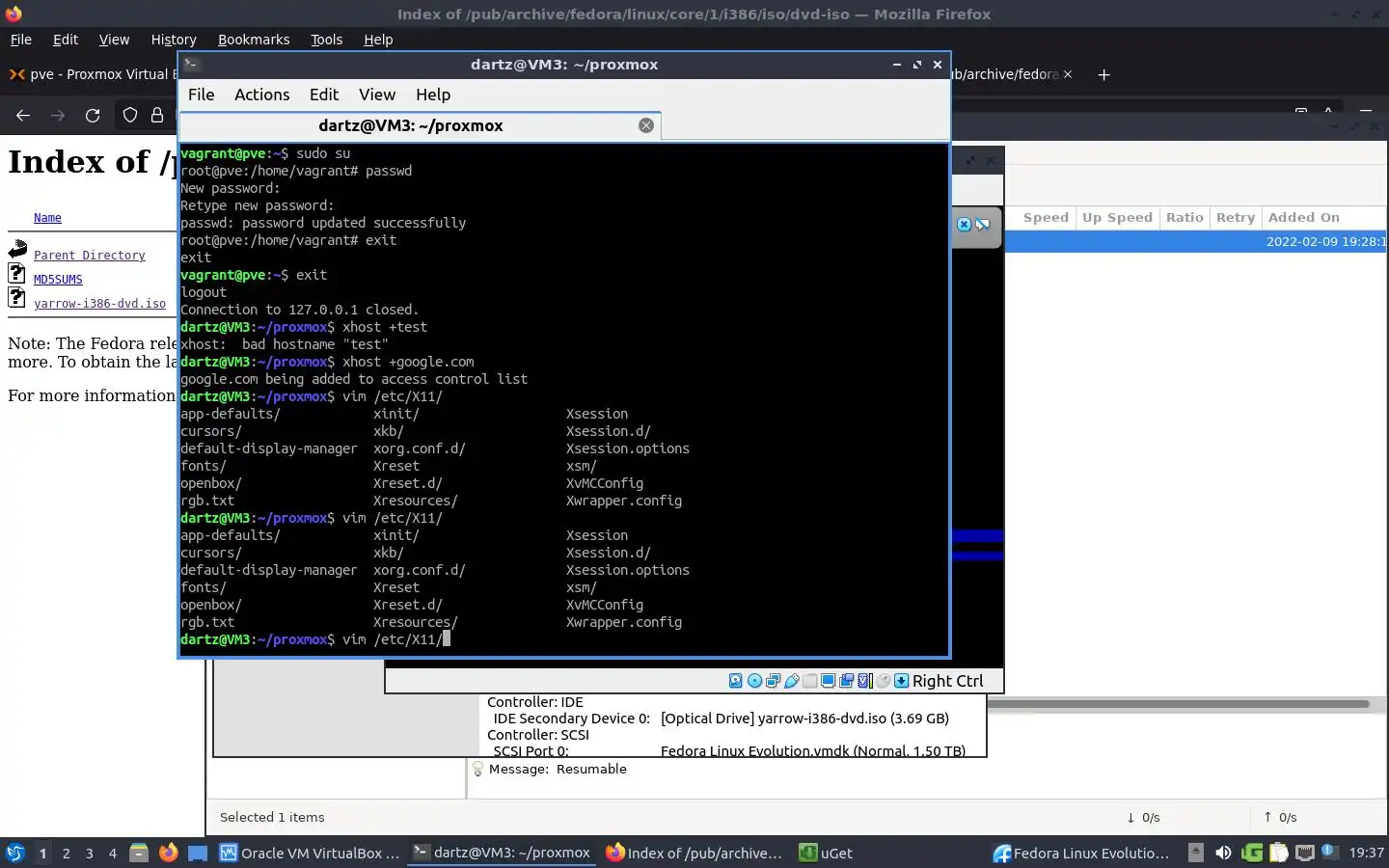This screenshot has height=868, width=1389.
Task: Open Firefox Help menu
Action: click(x=378, y=40)
